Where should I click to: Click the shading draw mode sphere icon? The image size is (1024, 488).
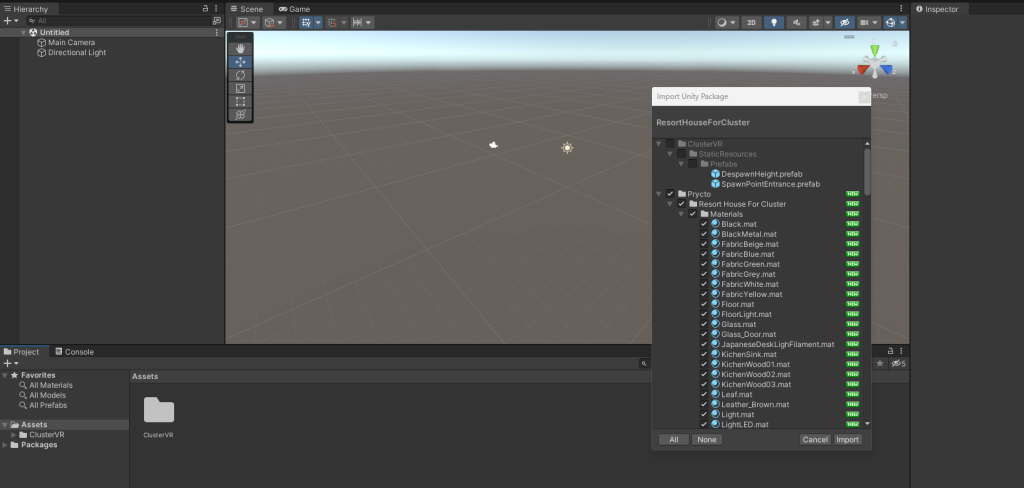click(722, 22)
